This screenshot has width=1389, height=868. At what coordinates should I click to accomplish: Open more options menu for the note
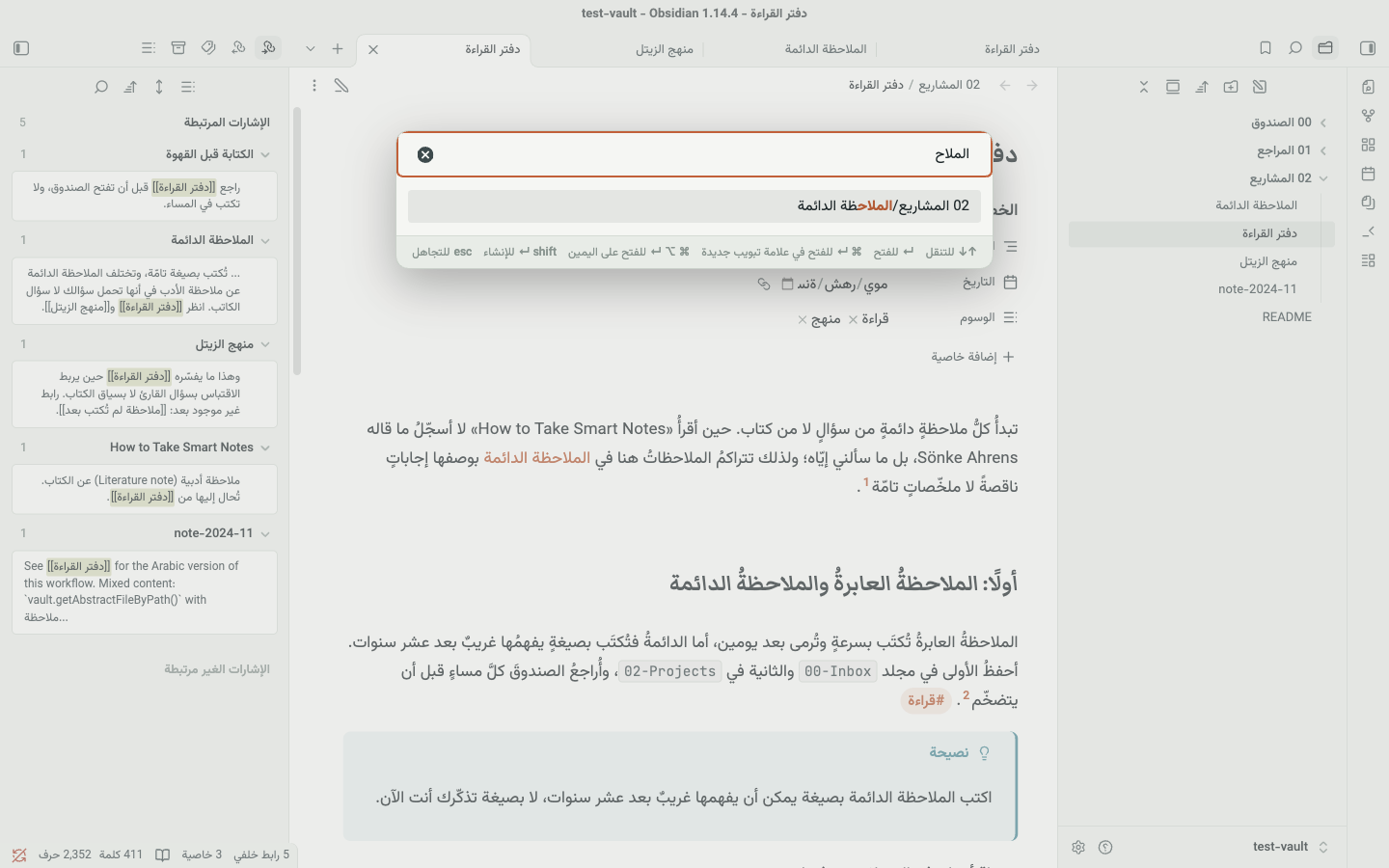click(314, 86)
